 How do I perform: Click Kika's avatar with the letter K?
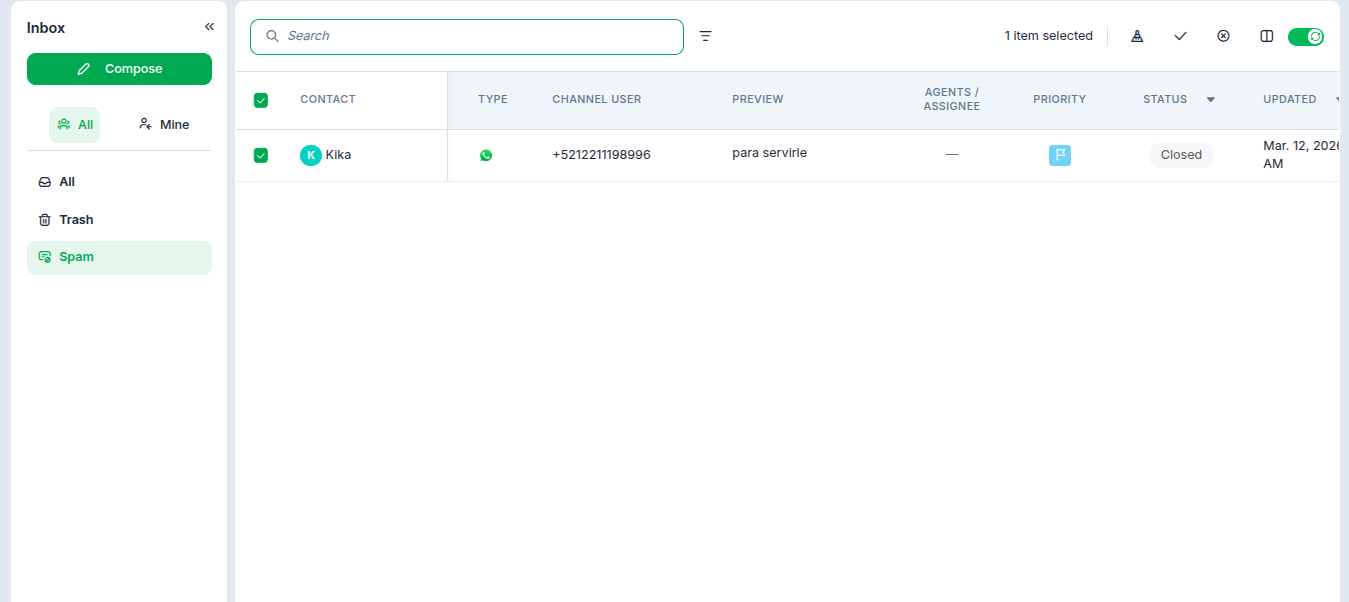point(311,155)
